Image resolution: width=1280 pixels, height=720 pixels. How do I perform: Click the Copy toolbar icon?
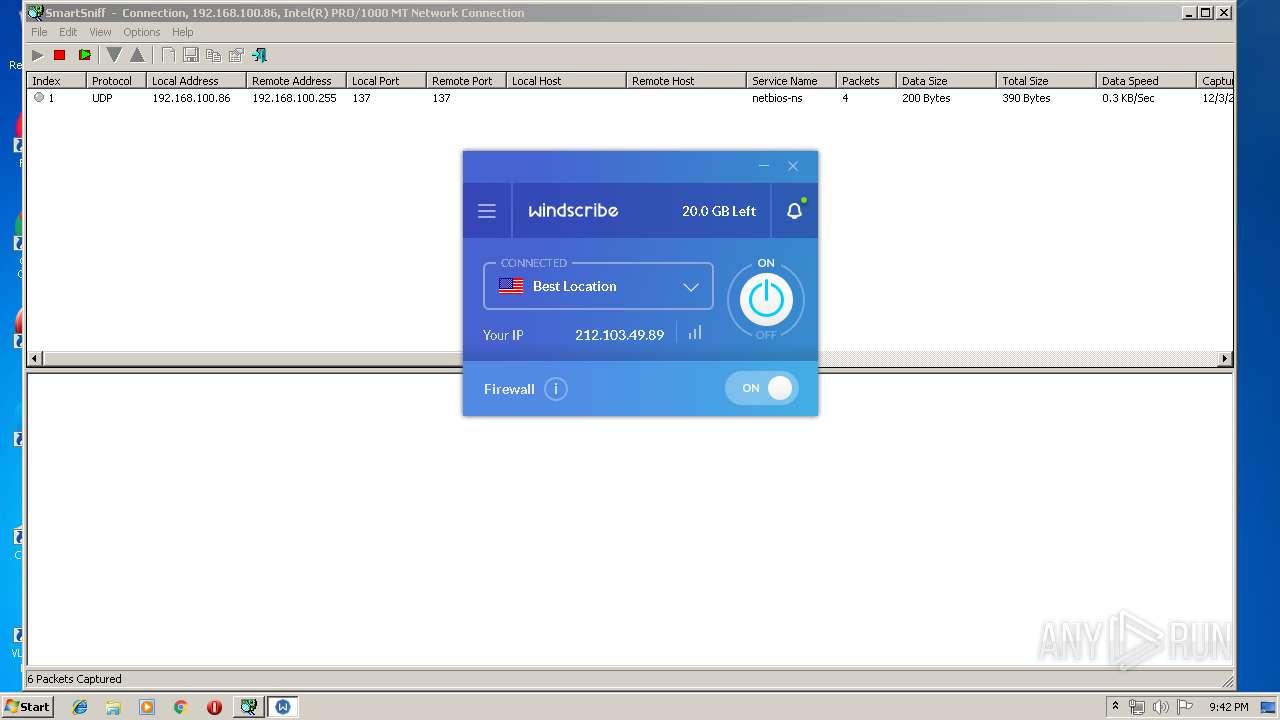pos(213,55)
